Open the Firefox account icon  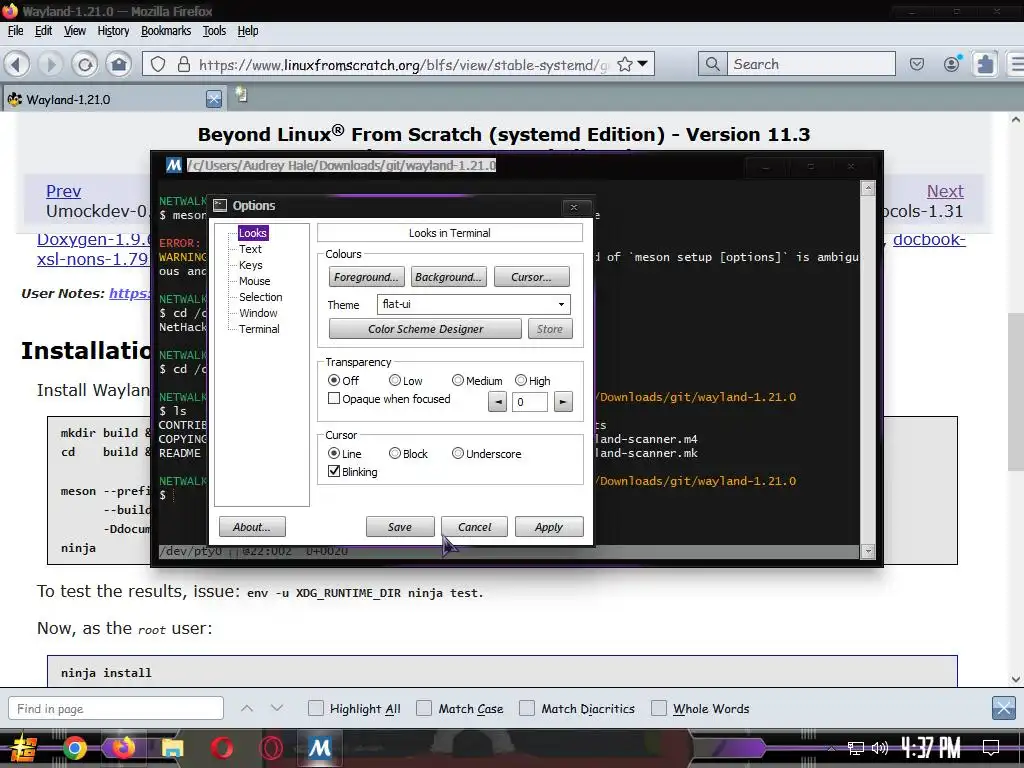(952, 64)
